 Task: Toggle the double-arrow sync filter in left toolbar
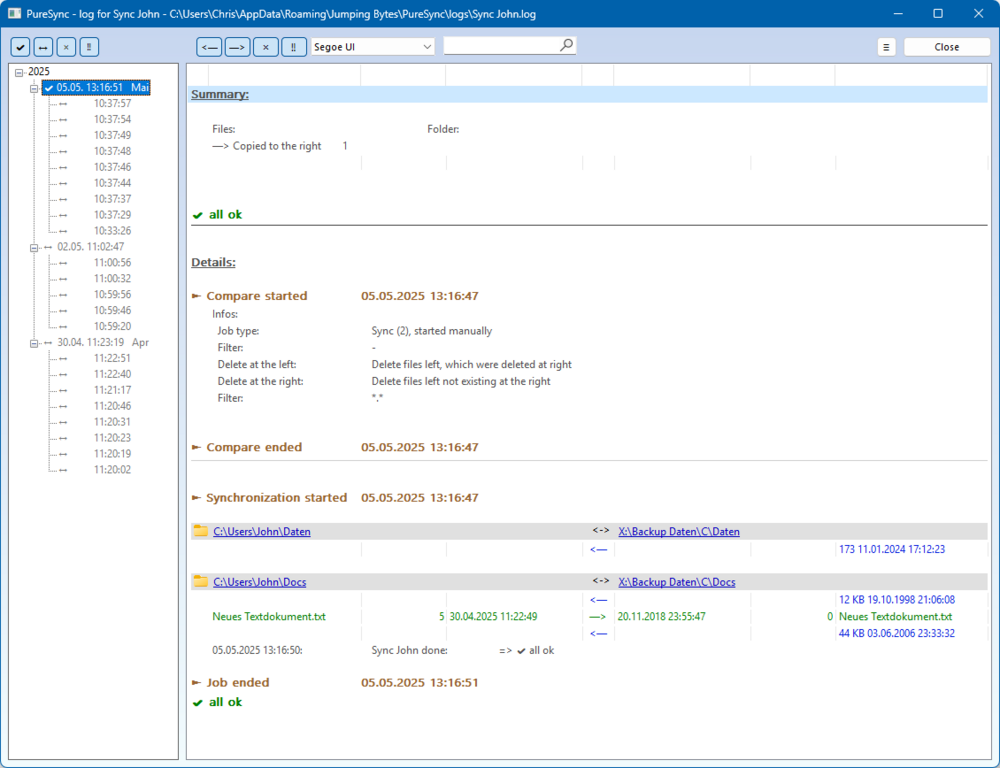tap(43, 47)
